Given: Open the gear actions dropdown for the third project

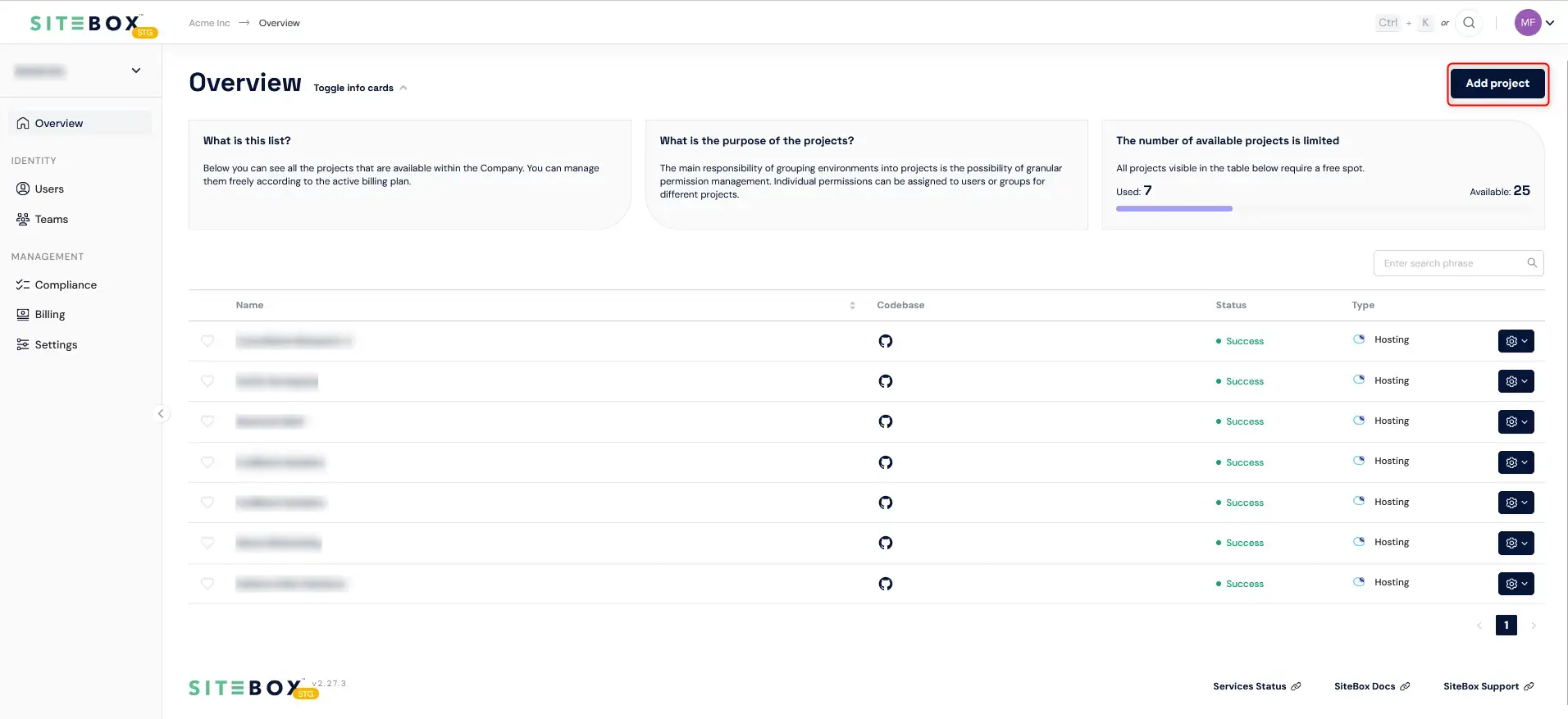Looking at the screenshot, I should click(1516, 421).
